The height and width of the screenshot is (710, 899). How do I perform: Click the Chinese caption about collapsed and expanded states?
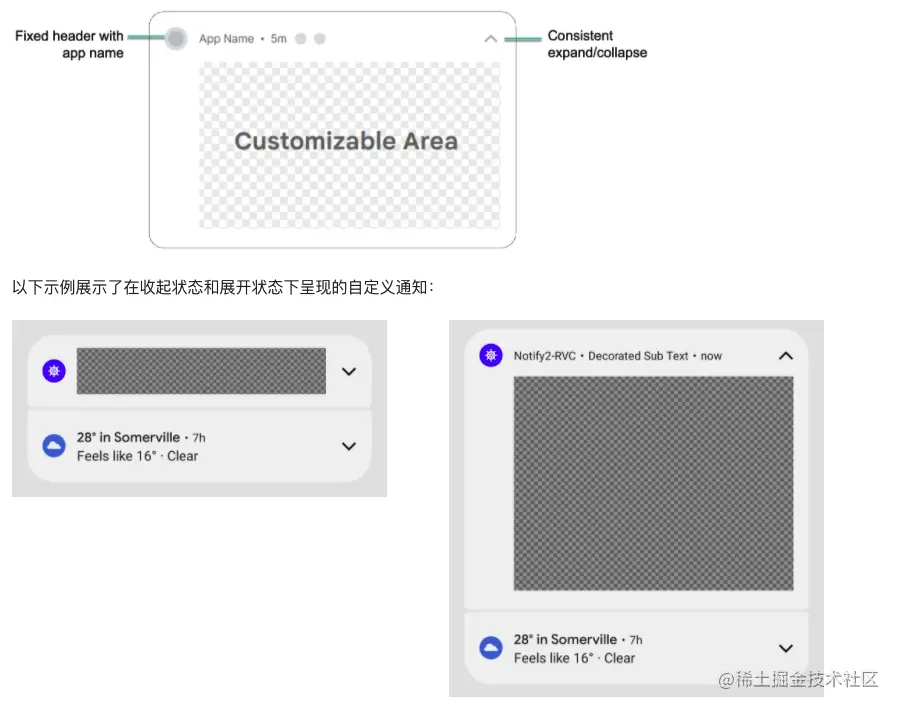223,287
